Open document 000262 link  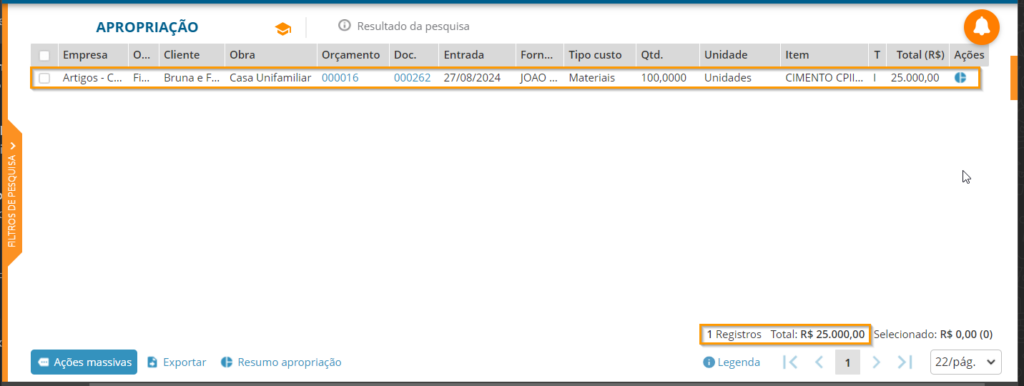[412, 78]
